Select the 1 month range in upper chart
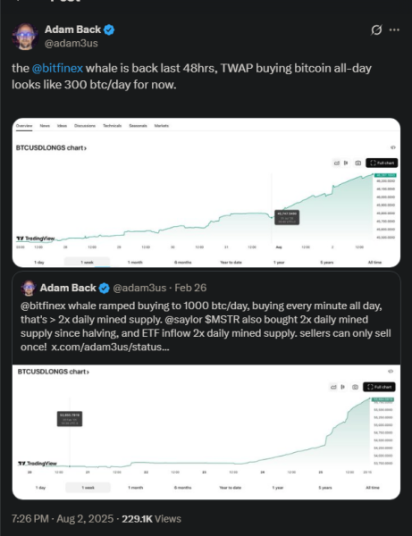The height and width of the screenshot is (536, 412). (x=135, y=262)
